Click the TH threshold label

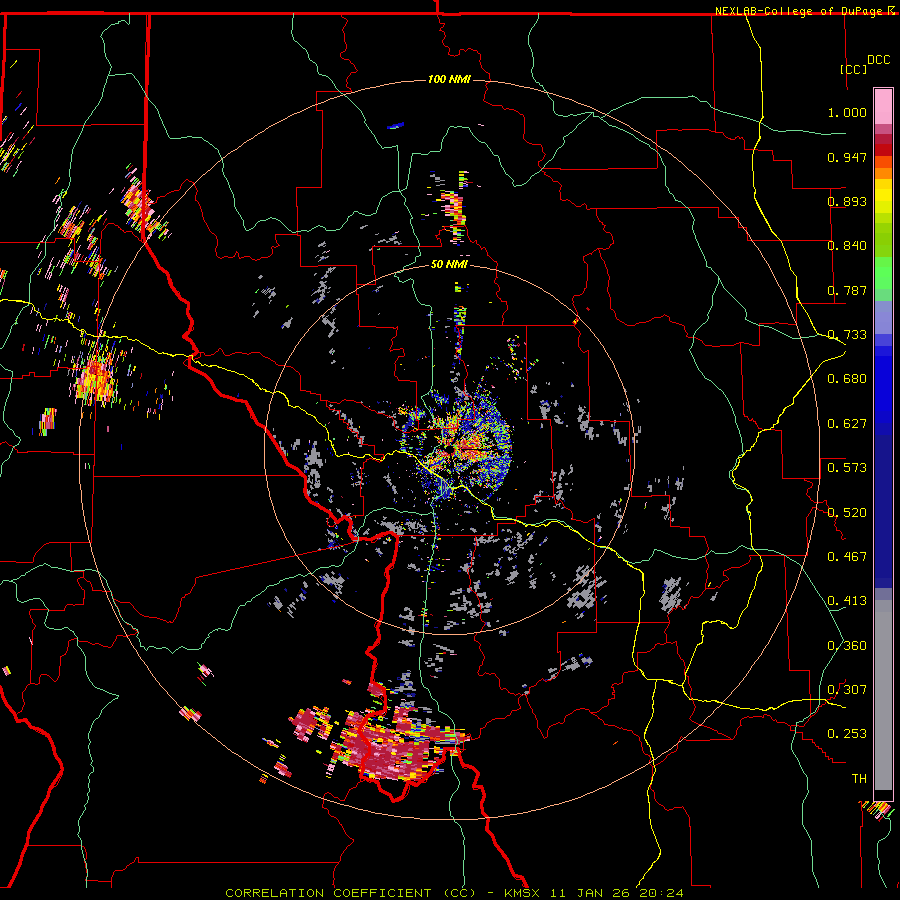(x=859, y=779)
